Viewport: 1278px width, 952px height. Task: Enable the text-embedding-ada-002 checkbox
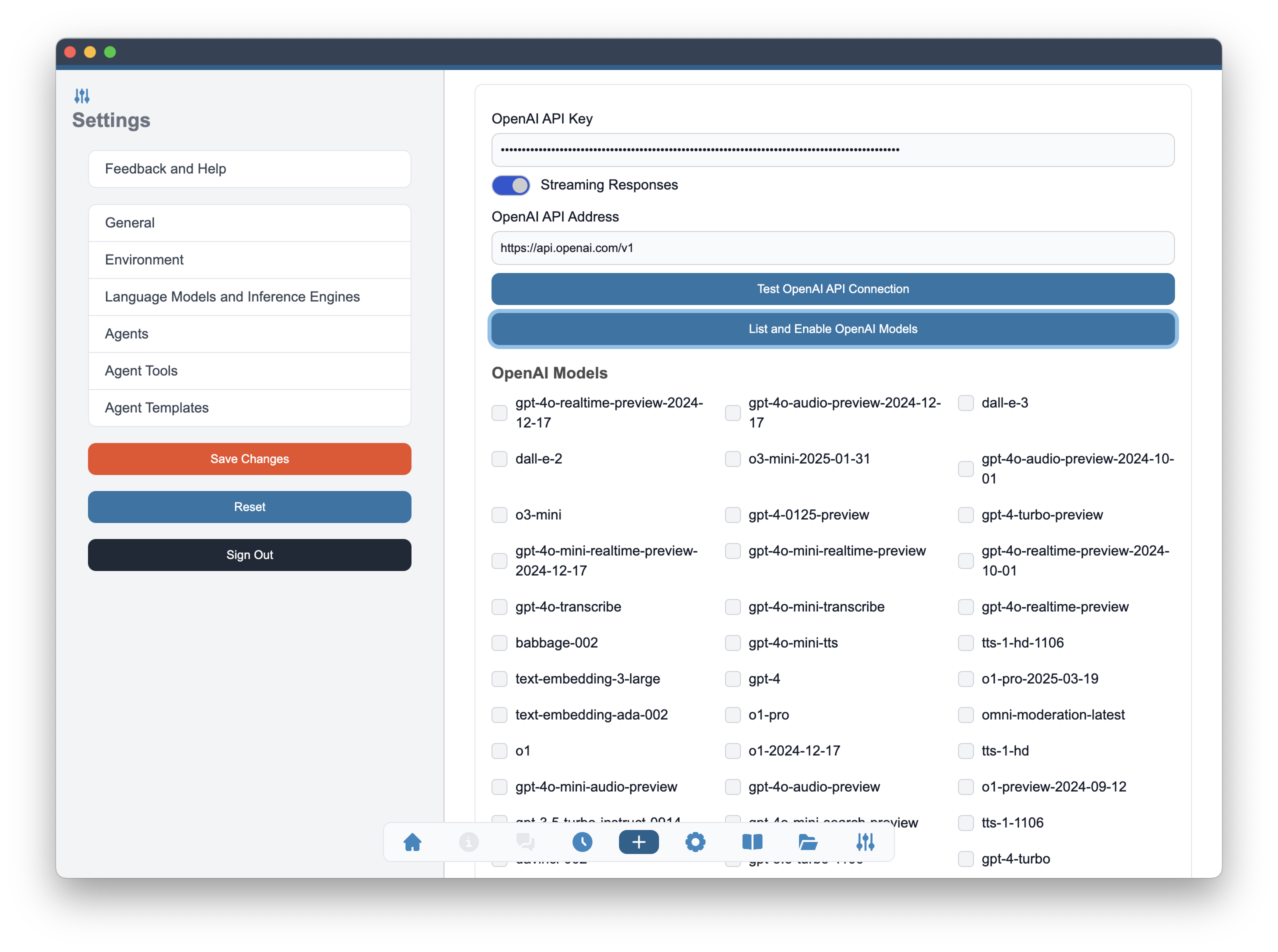[x=499, y=714]
